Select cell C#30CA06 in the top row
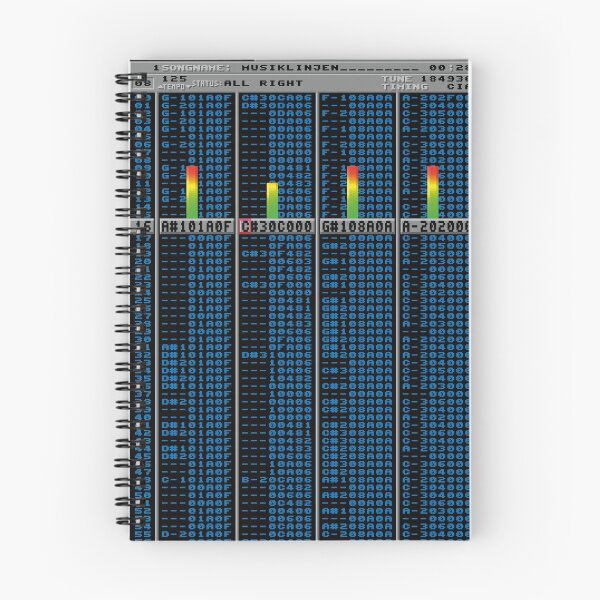Image resolution: width=600 pixels, height=600 pixels. tap(277, 98)
